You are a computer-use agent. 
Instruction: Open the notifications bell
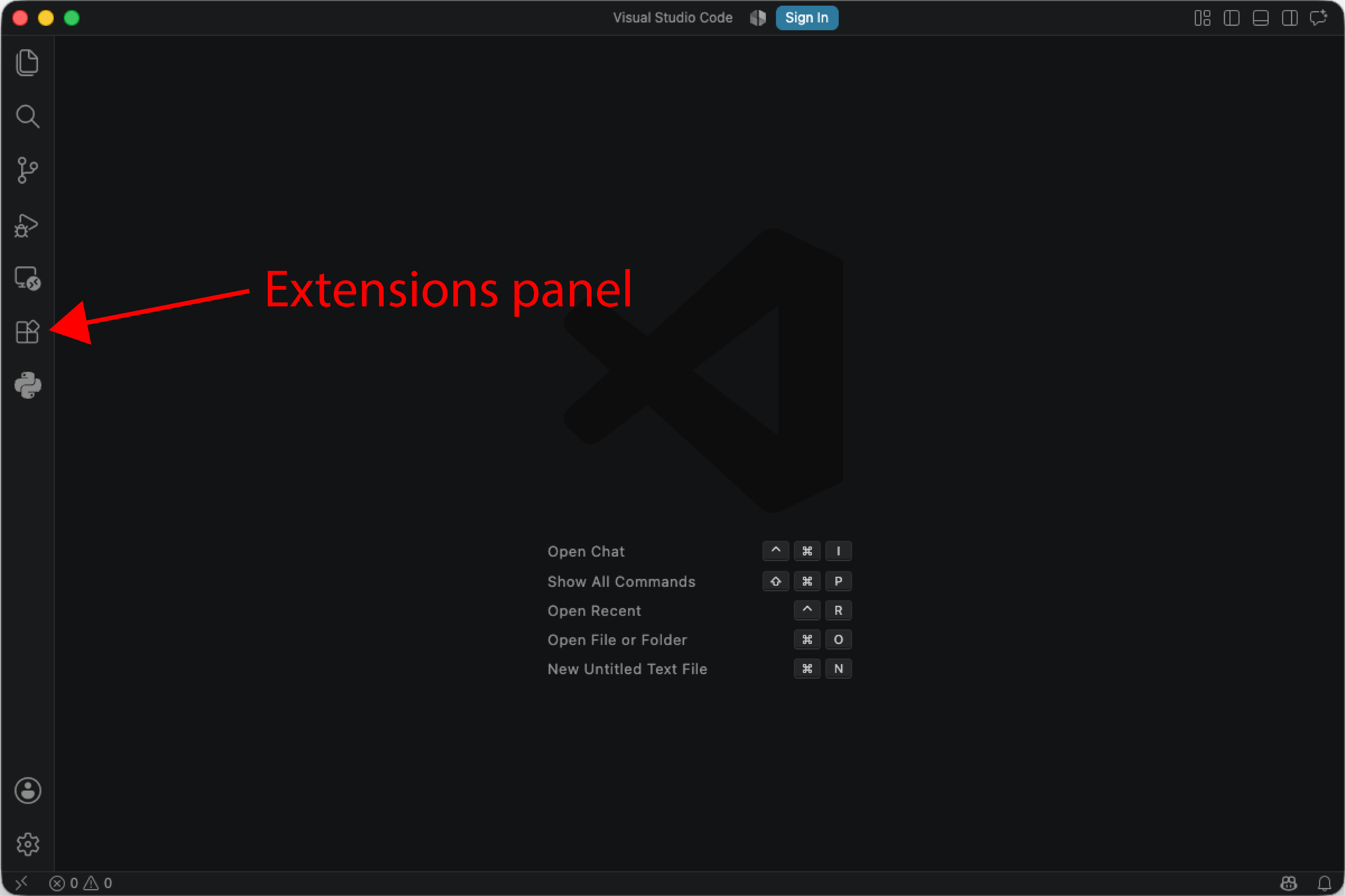[x=1324, y=883]
